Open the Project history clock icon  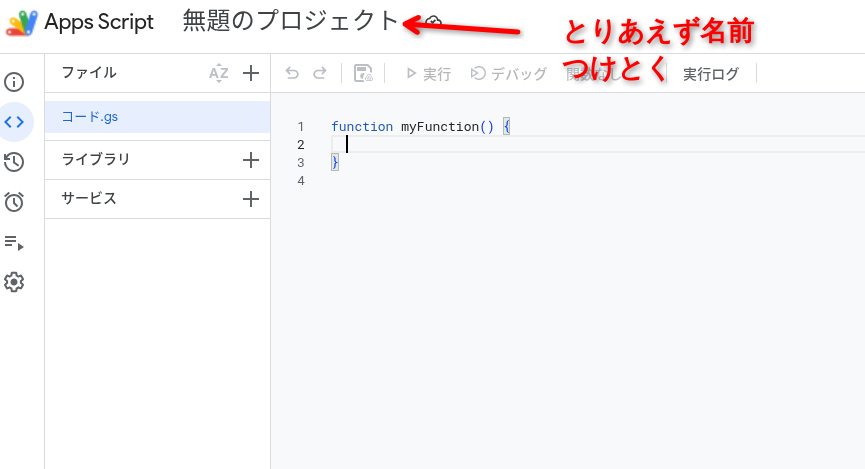click(14, 162)
